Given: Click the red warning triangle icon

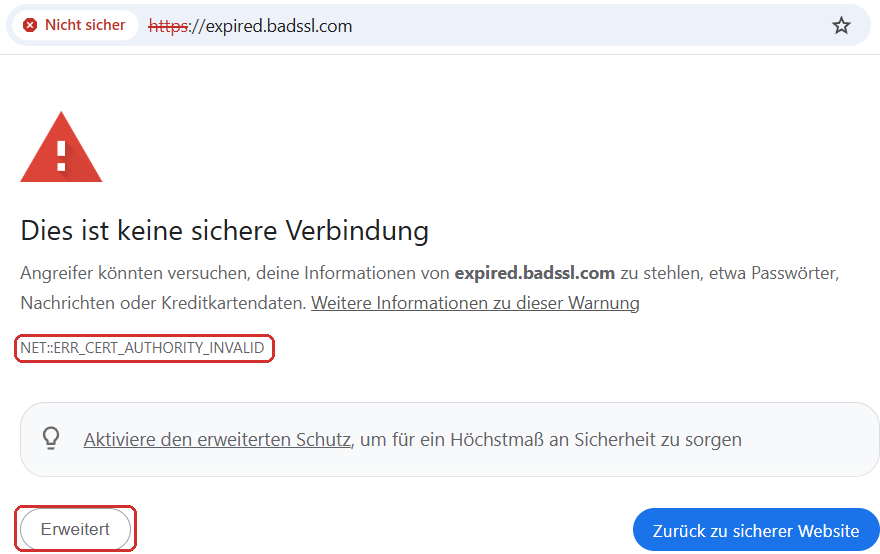Looking at the screenshot, I should click(x=61, y=147).
